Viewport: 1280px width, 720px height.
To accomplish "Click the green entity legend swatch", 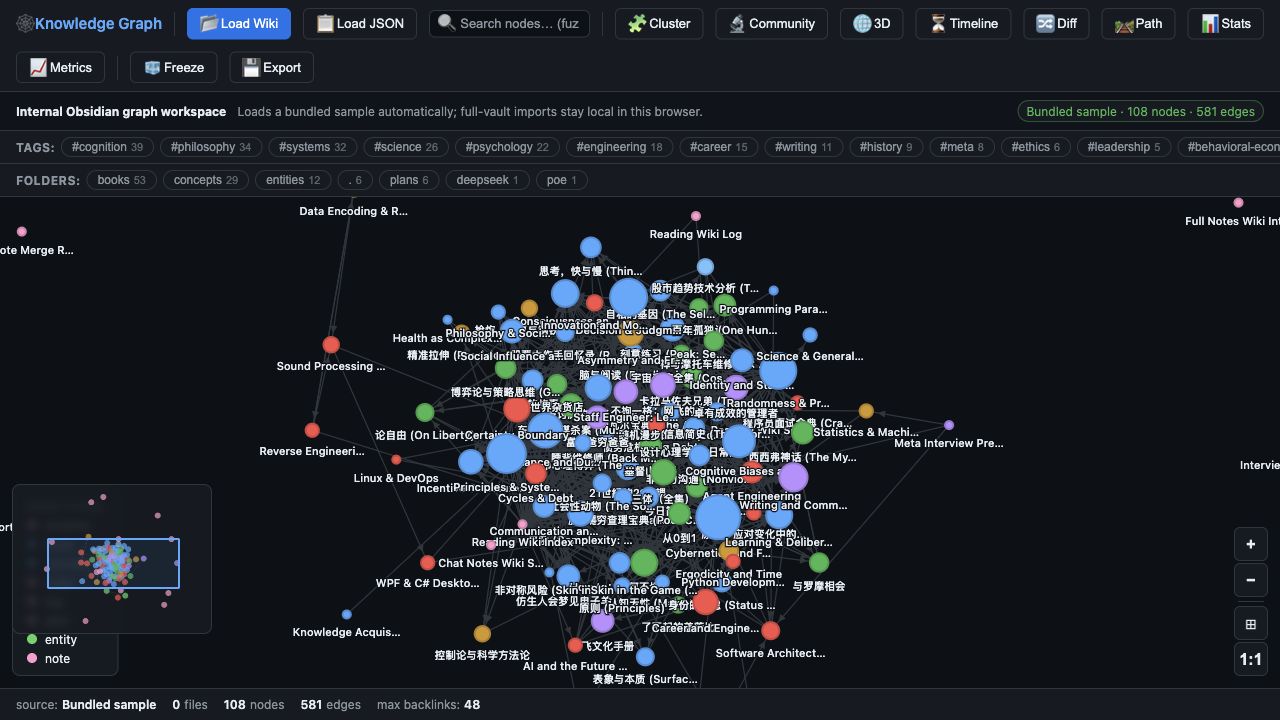I will coord(32,639).
